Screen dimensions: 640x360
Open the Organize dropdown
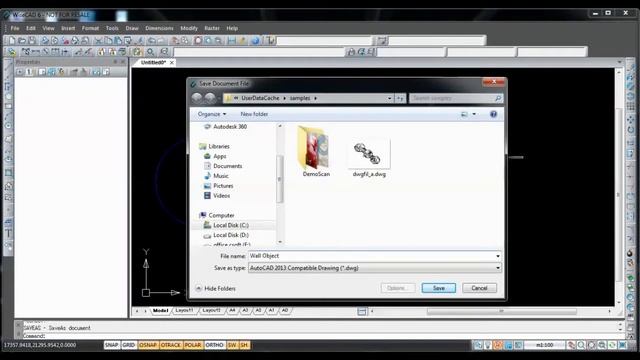(x=212, y=114)
